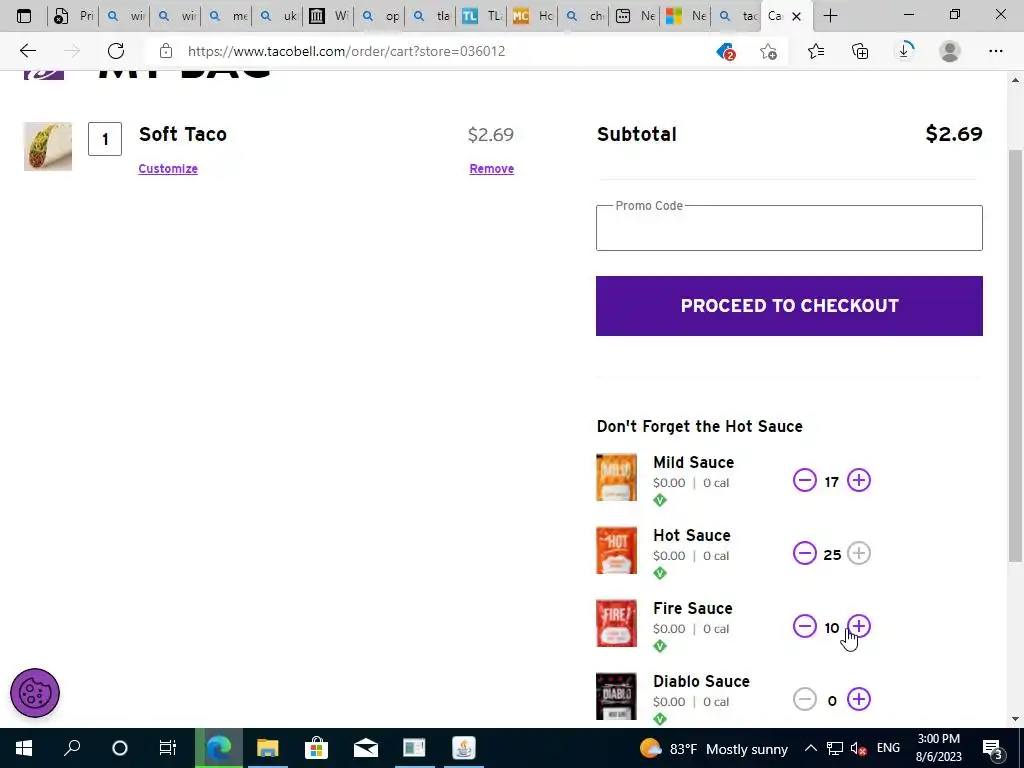Open Task View on taskbar

click(x=168, y=748)
